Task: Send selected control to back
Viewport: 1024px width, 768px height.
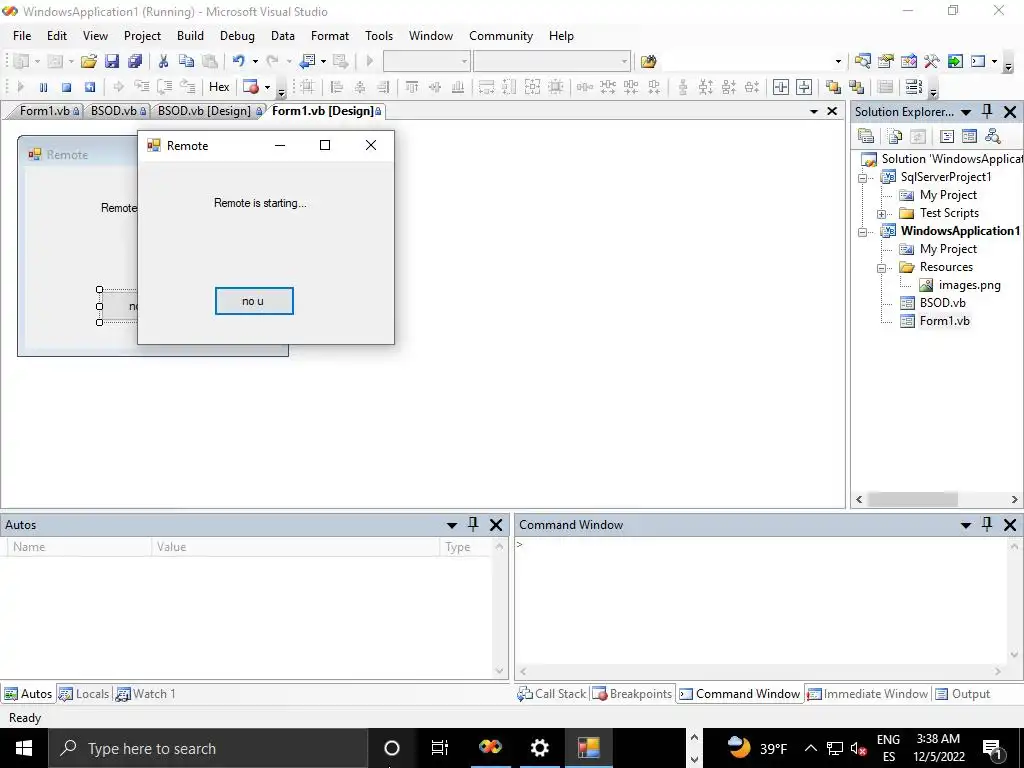Action: (856, 87)
